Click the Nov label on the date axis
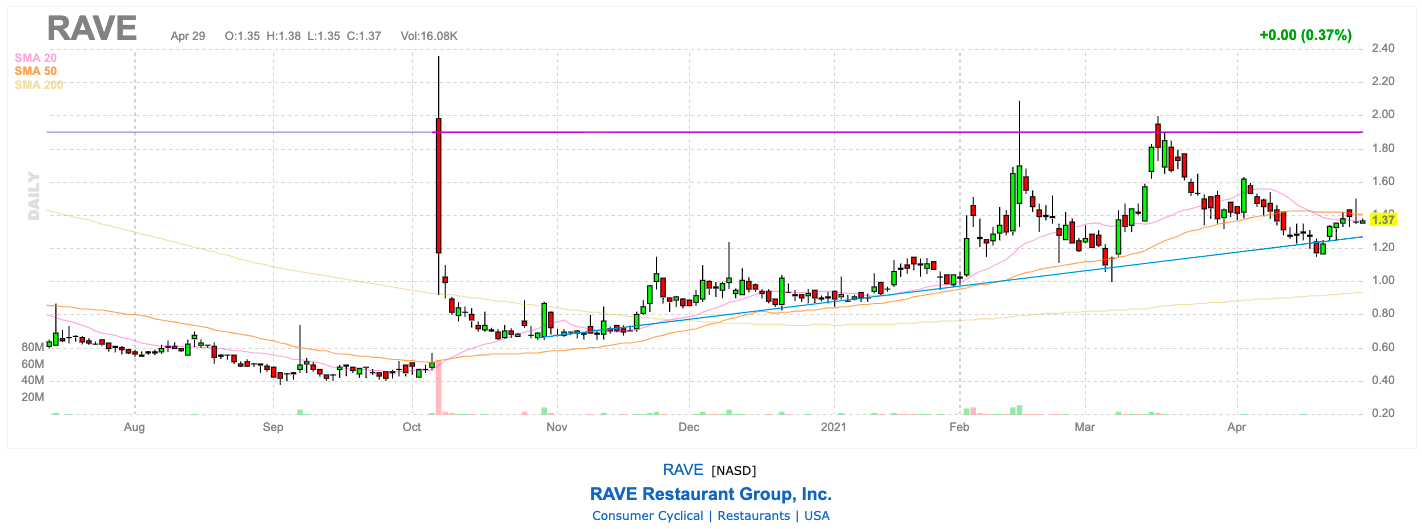This screenshot has height=529, width=1422. (557, 428)
